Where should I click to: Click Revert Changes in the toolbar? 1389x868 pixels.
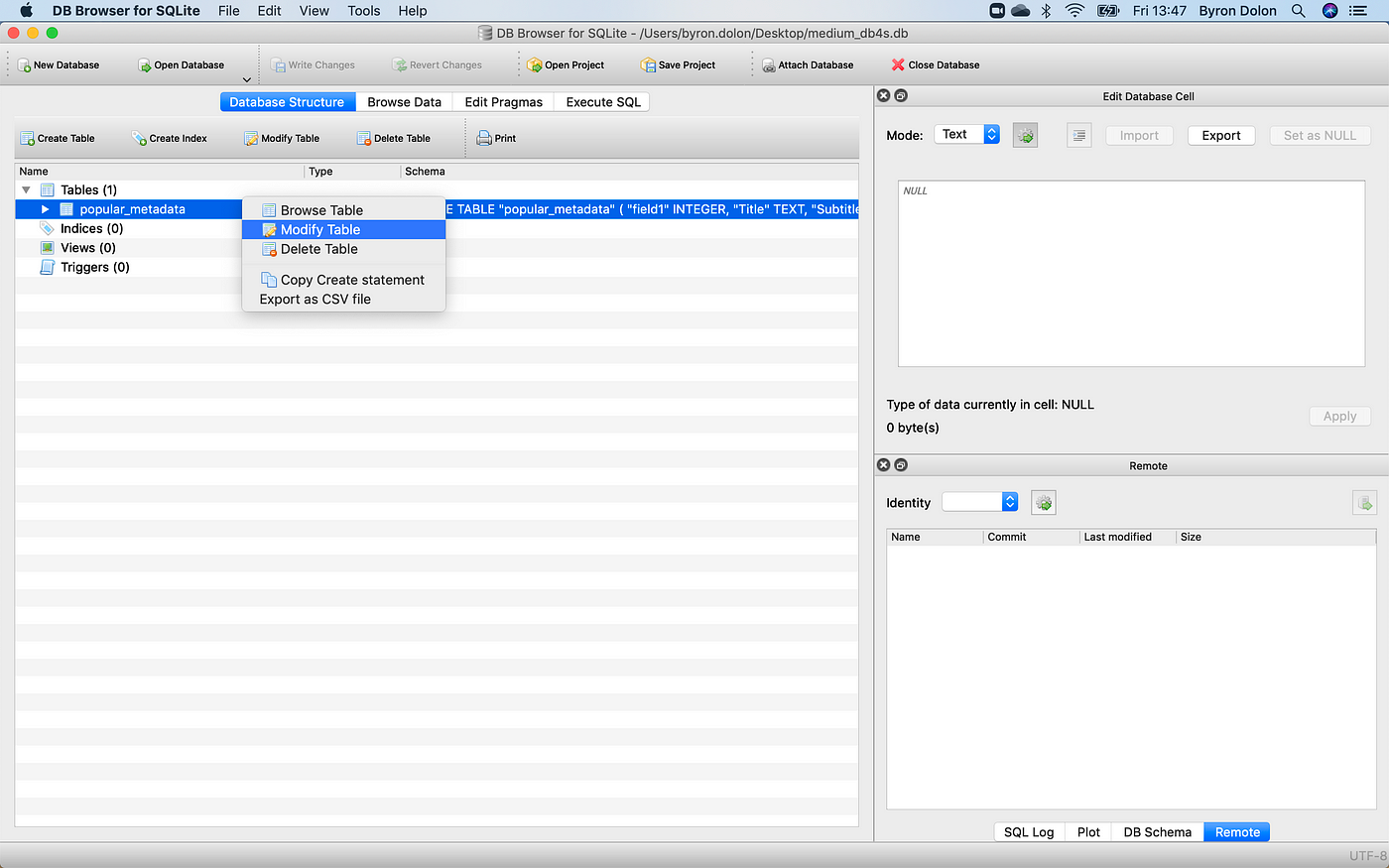(437, 65)
